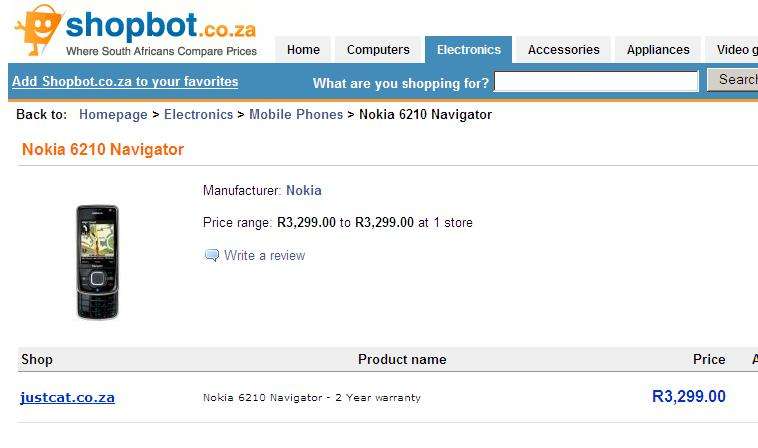
Task: Click Add Shopbot.co.za to your favorites
Action: point(125,81)
